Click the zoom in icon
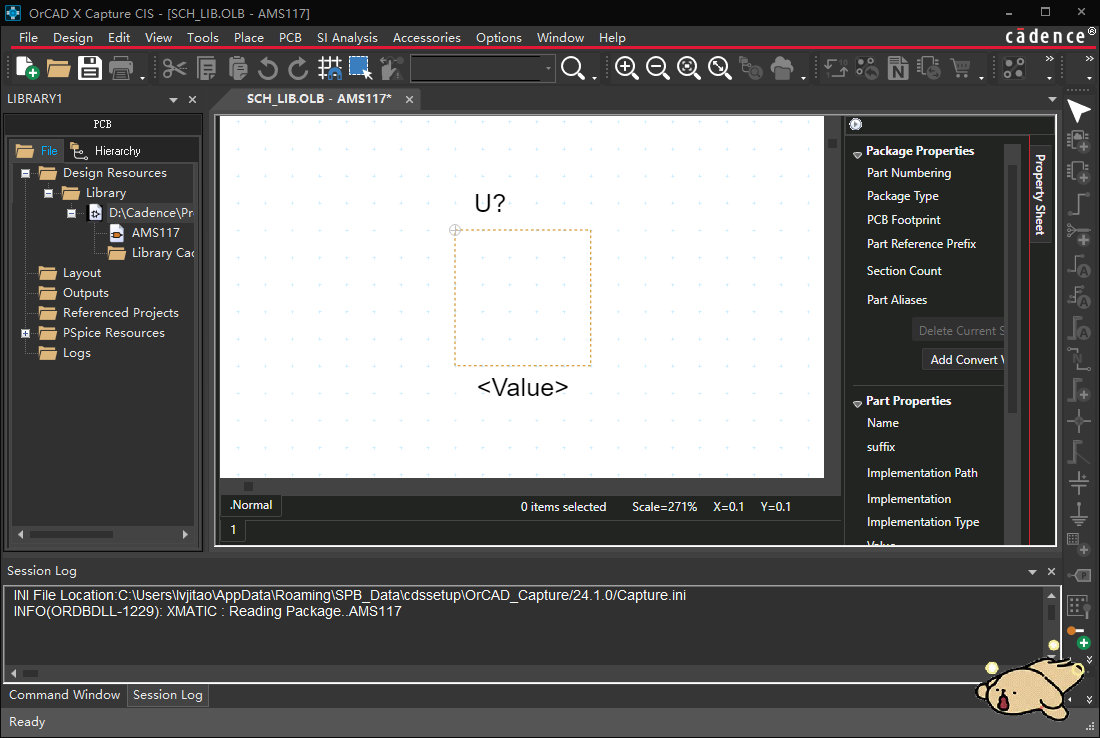The width and height of the screenshot is (1100, 738). tap(626, 68)
